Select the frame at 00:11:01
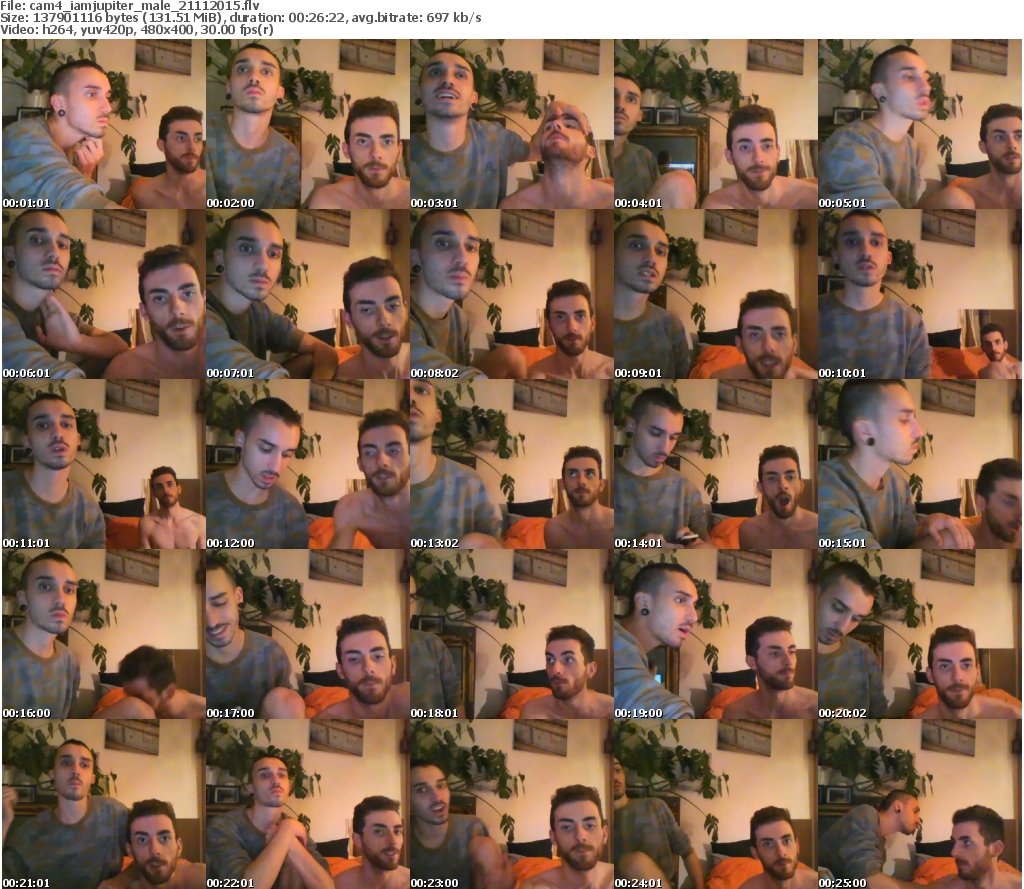This screenshot has height=889, width=1024. [103, 464]
